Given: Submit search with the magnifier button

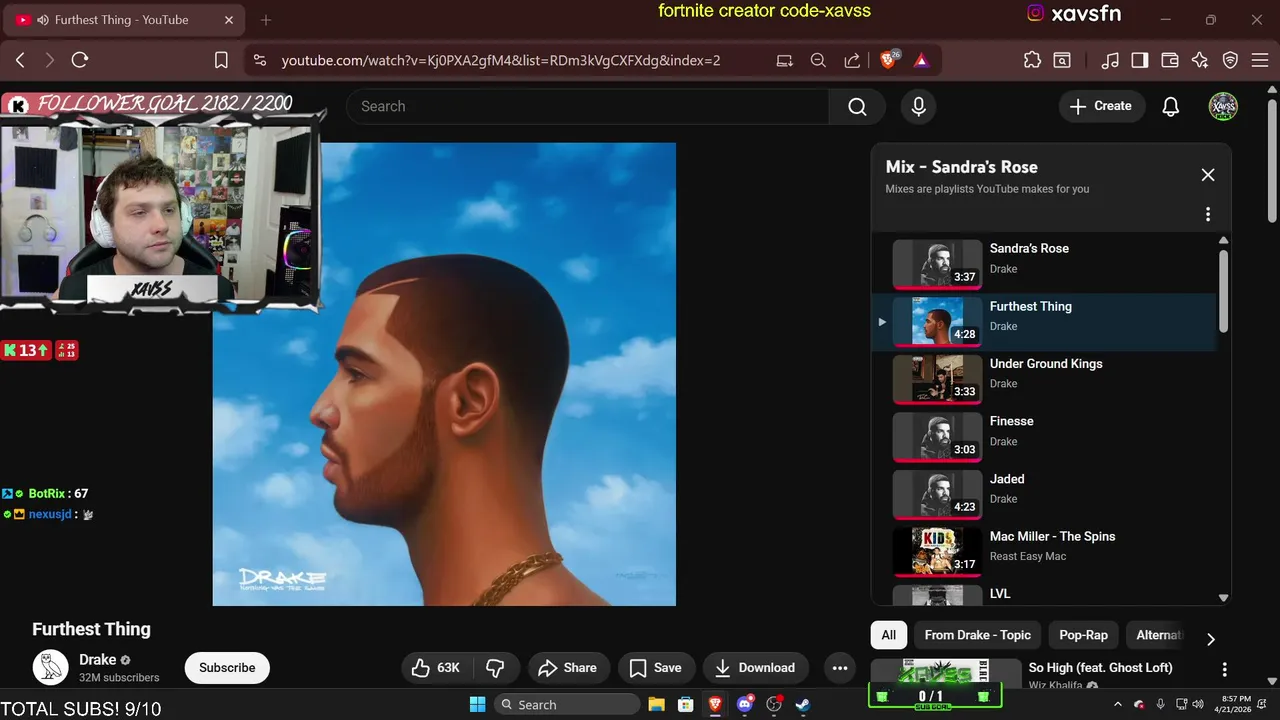Looking at the screenshot, I should [x=857, y=106].
